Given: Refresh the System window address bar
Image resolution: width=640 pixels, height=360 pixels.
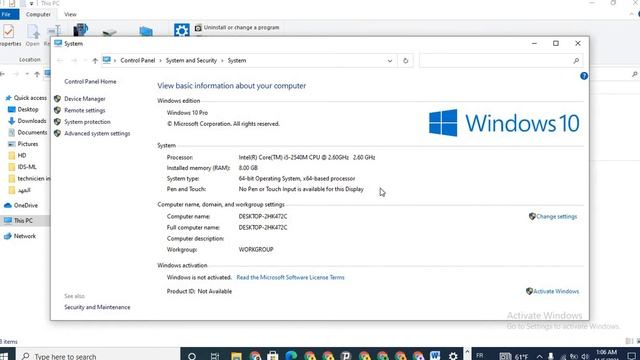Looking at the screenshot, I should coord(405,61).
